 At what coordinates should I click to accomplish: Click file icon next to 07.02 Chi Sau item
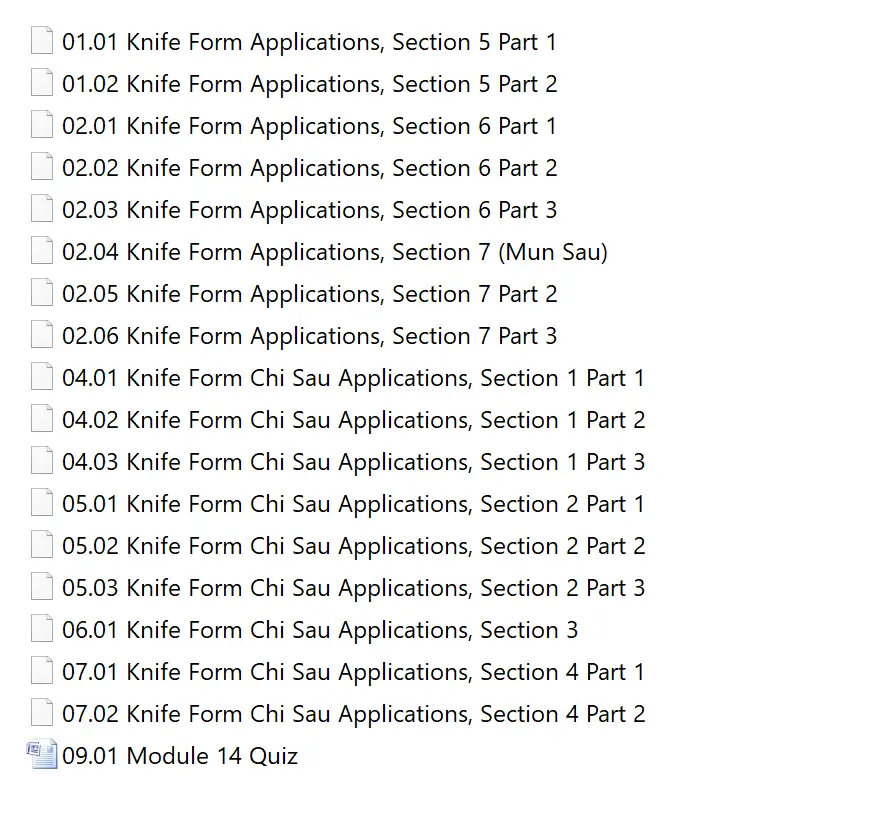point(42,714)
